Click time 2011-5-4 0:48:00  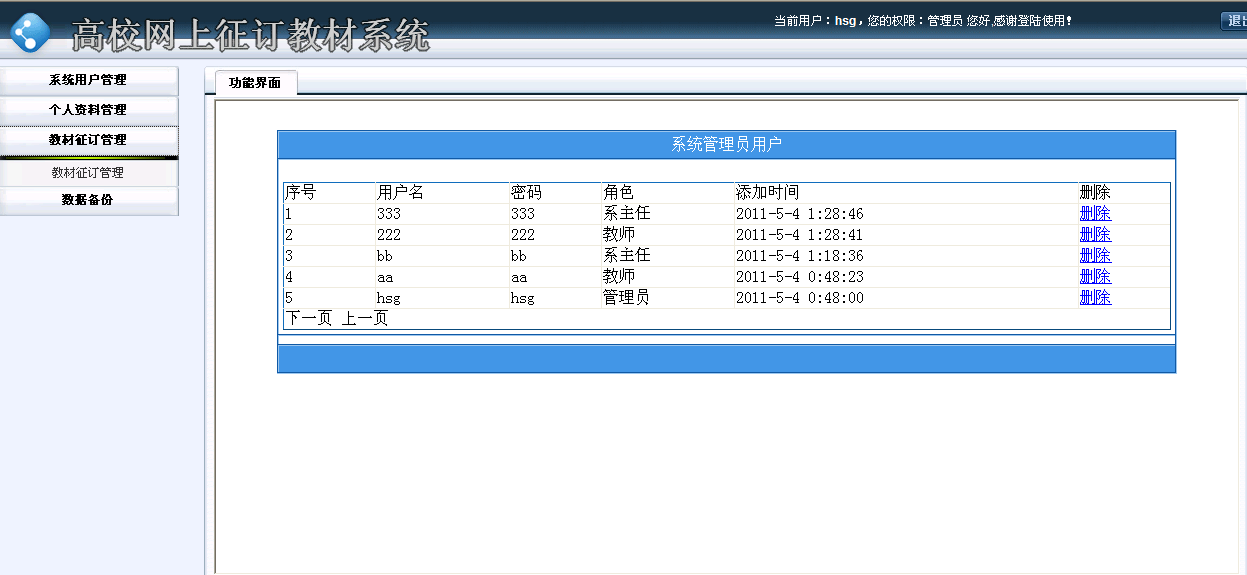(x=800, y=298)
